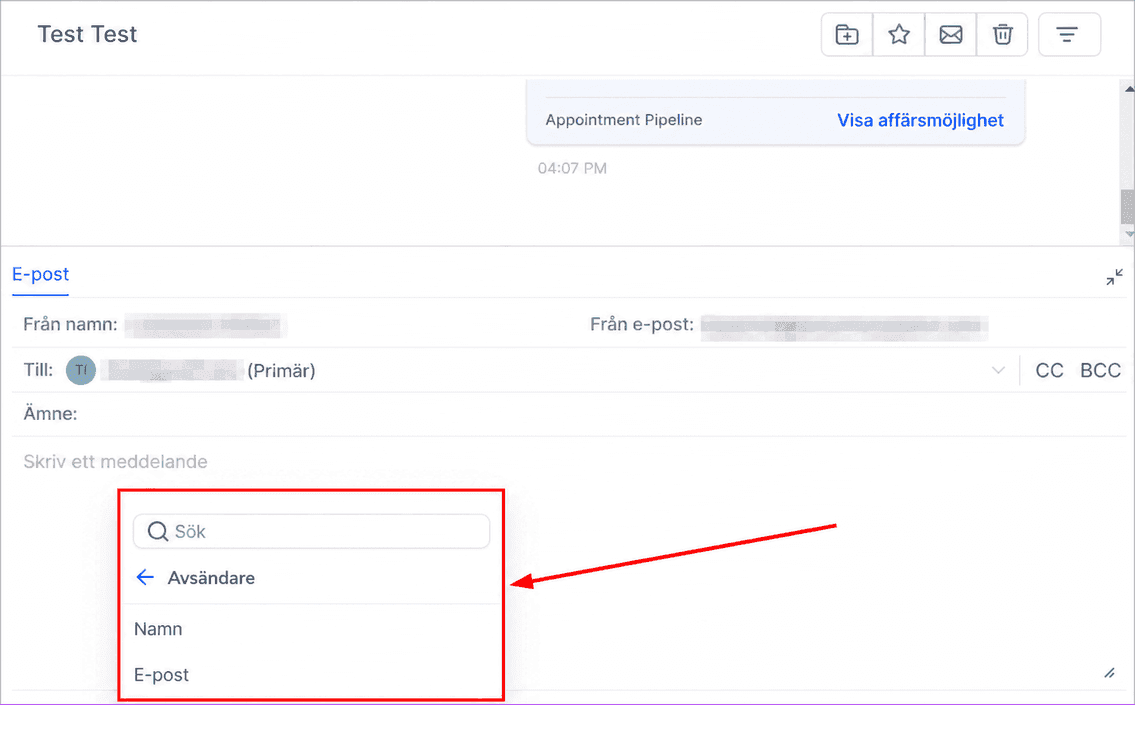The height and width of the screenshot is (735, 1135).
Task: Click the Sök search field
Action: point(311,532)
